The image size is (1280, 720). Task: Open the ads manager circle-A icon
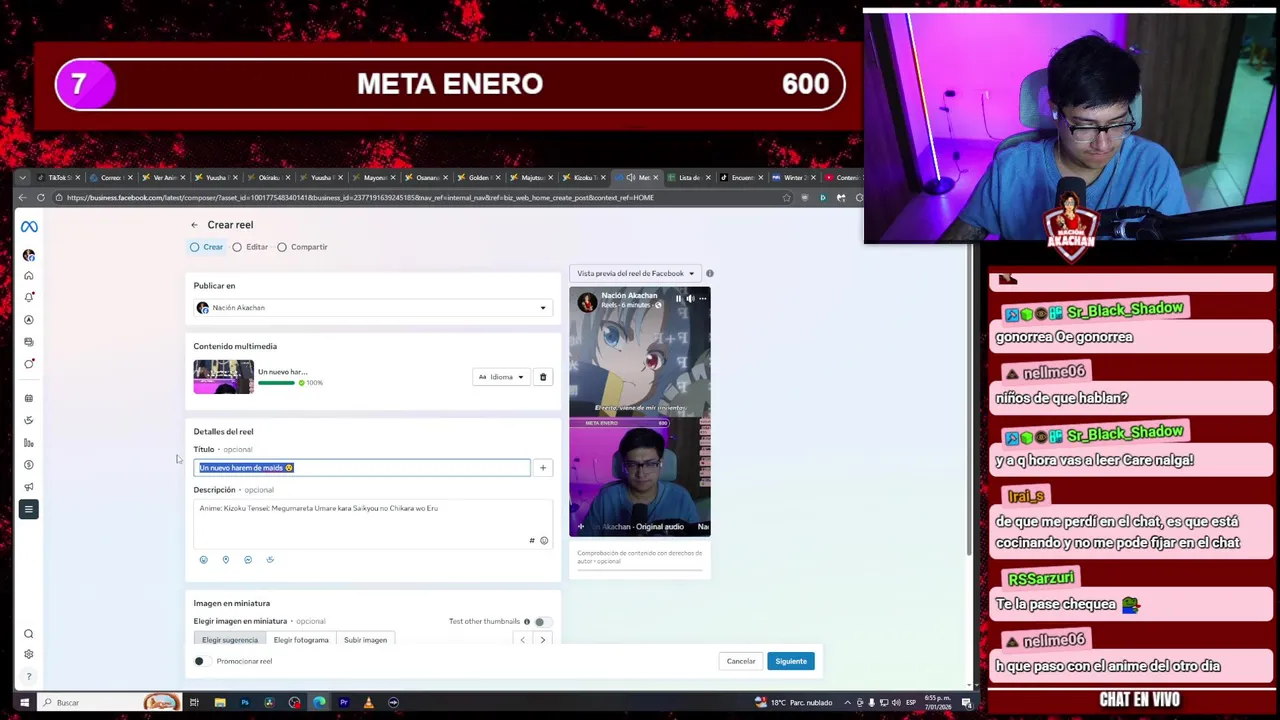(29, 320)
